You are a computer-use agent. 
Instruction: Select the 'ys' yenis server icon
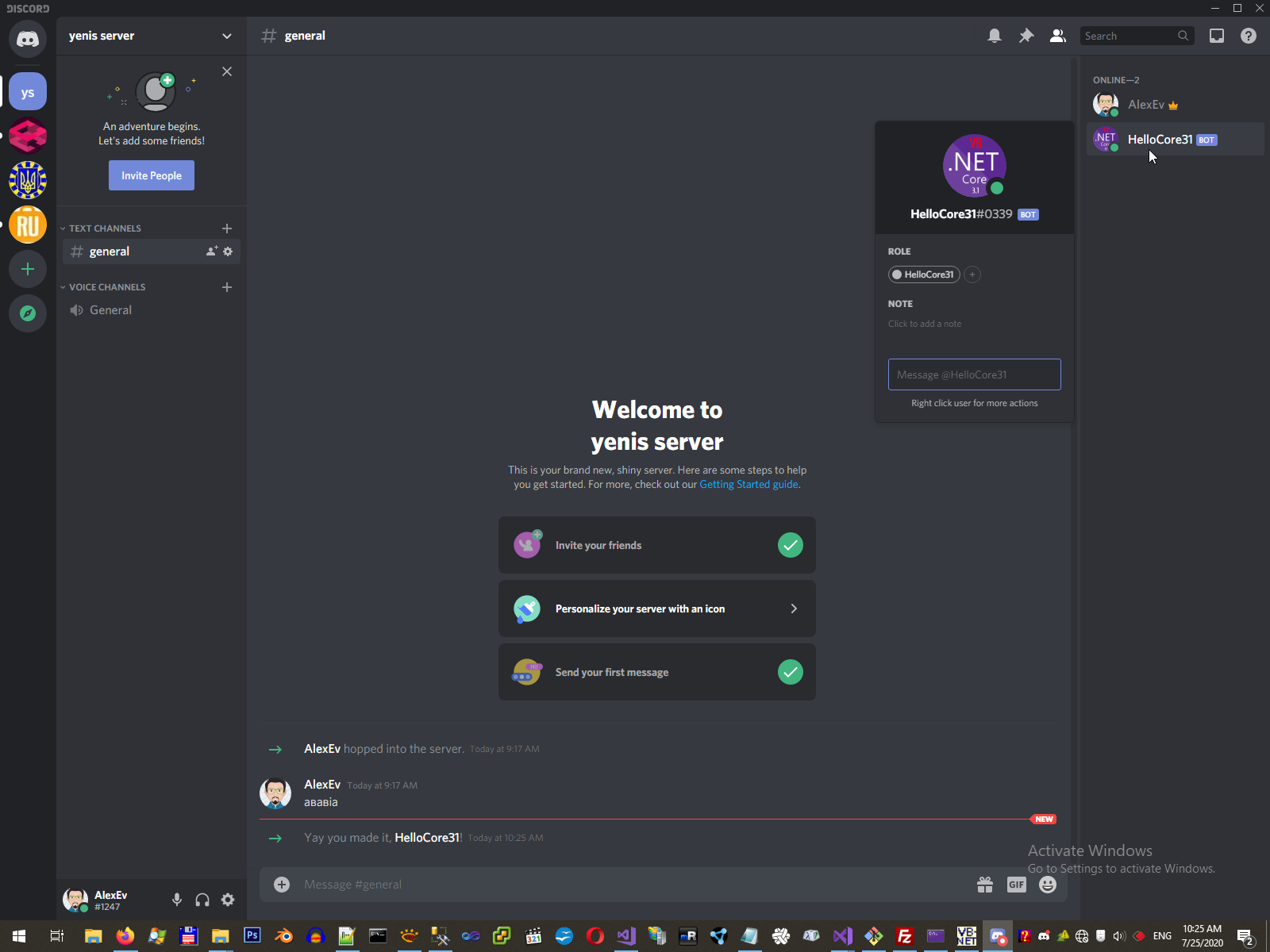point(28,92)
